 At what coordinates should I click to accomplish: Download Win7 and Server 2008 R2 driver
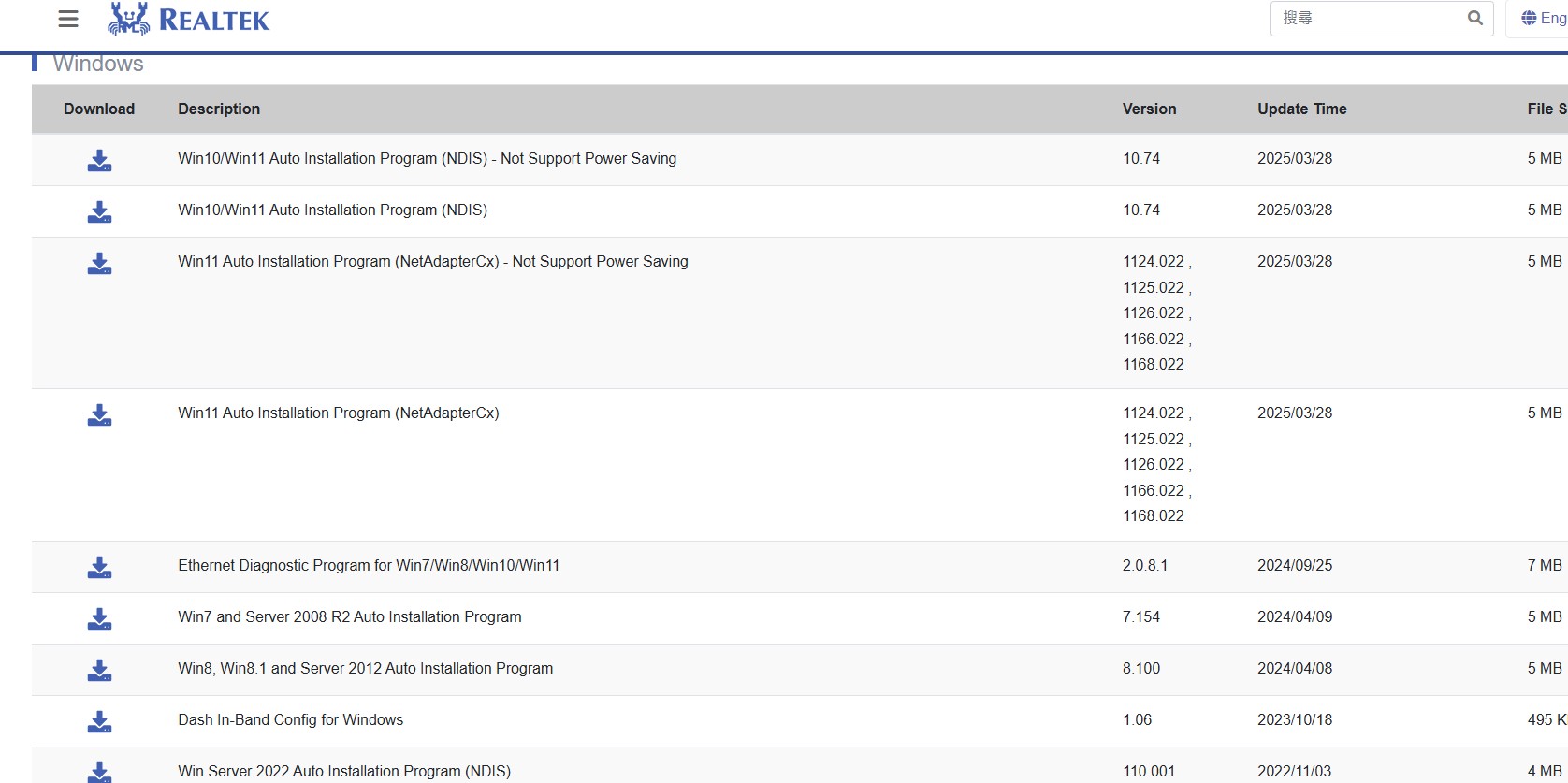[x=99, y=618]
